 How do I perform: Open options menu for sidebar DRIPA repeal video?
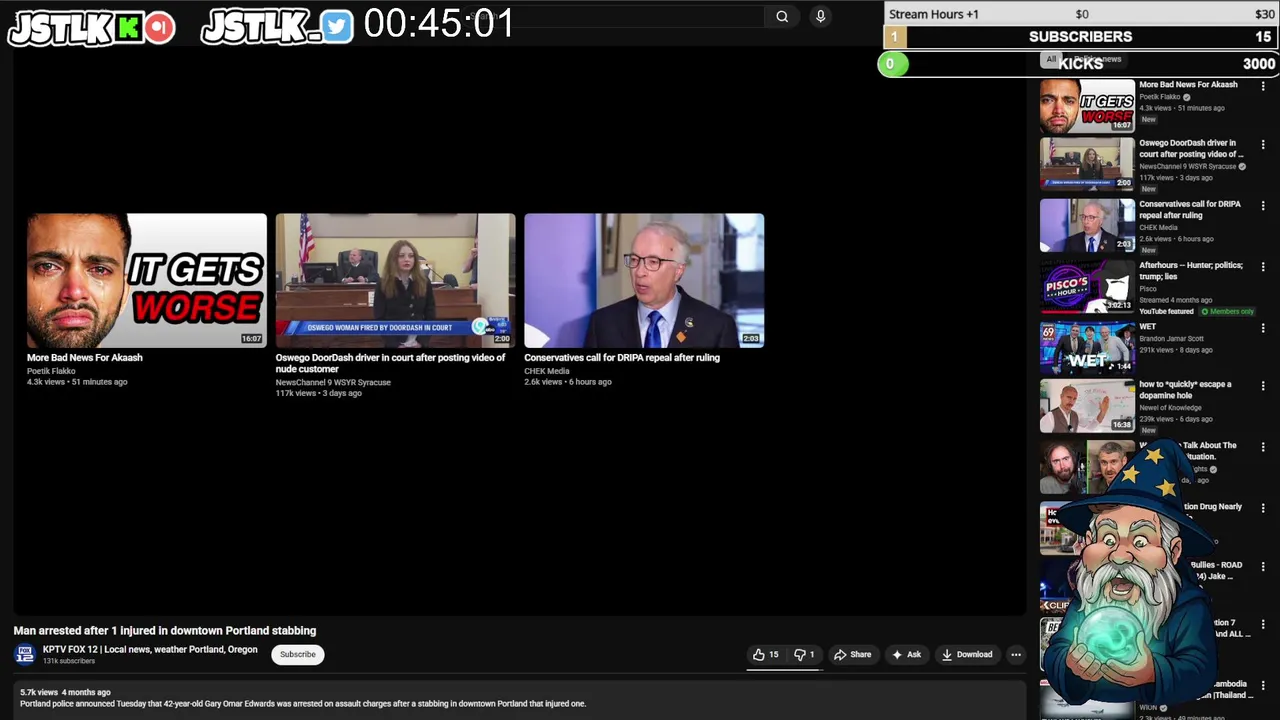tap(1263, 206)
